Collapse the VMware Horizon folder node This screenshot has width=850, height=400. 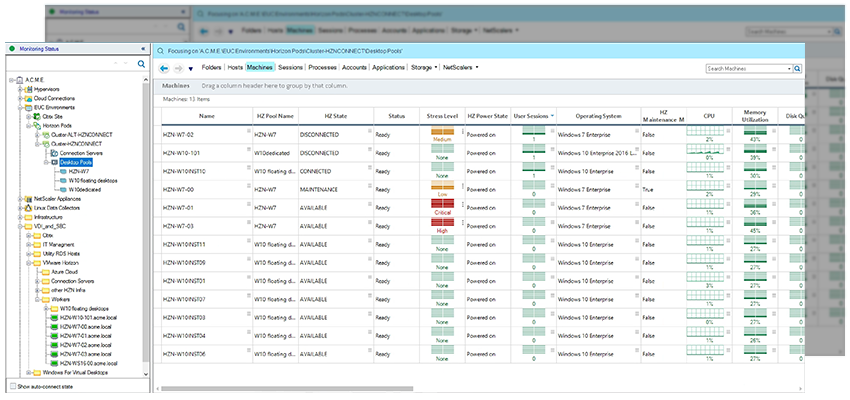[29, 263]
